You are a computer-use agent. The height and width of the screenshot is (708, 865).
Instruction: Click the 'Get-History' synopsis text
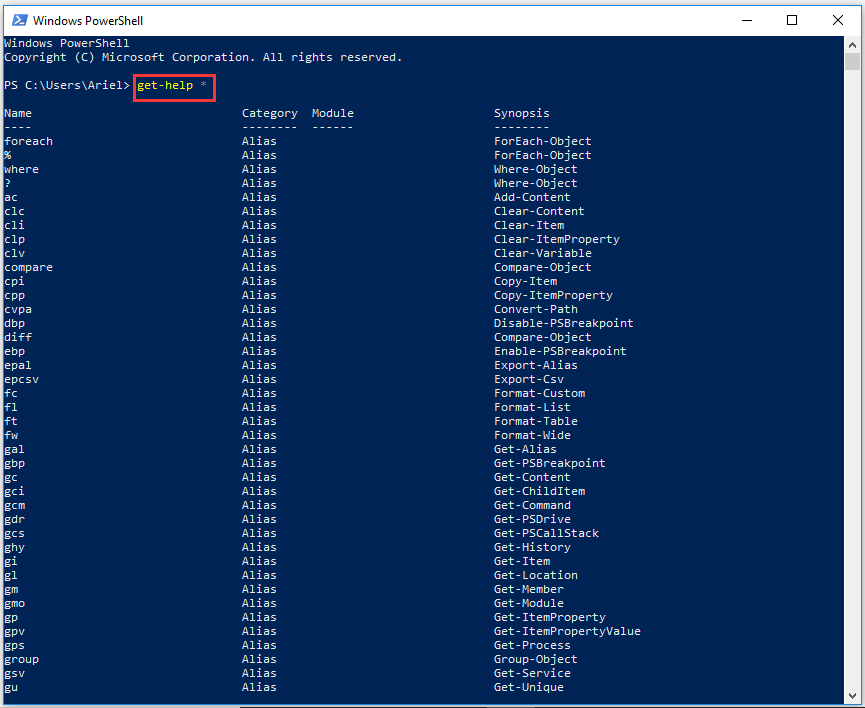532,547
